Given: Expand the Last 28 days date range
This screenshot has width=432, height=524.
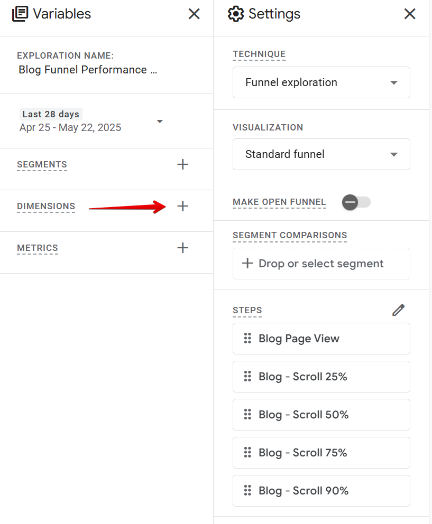Looking at the screenshot, I should pos(91,121).
